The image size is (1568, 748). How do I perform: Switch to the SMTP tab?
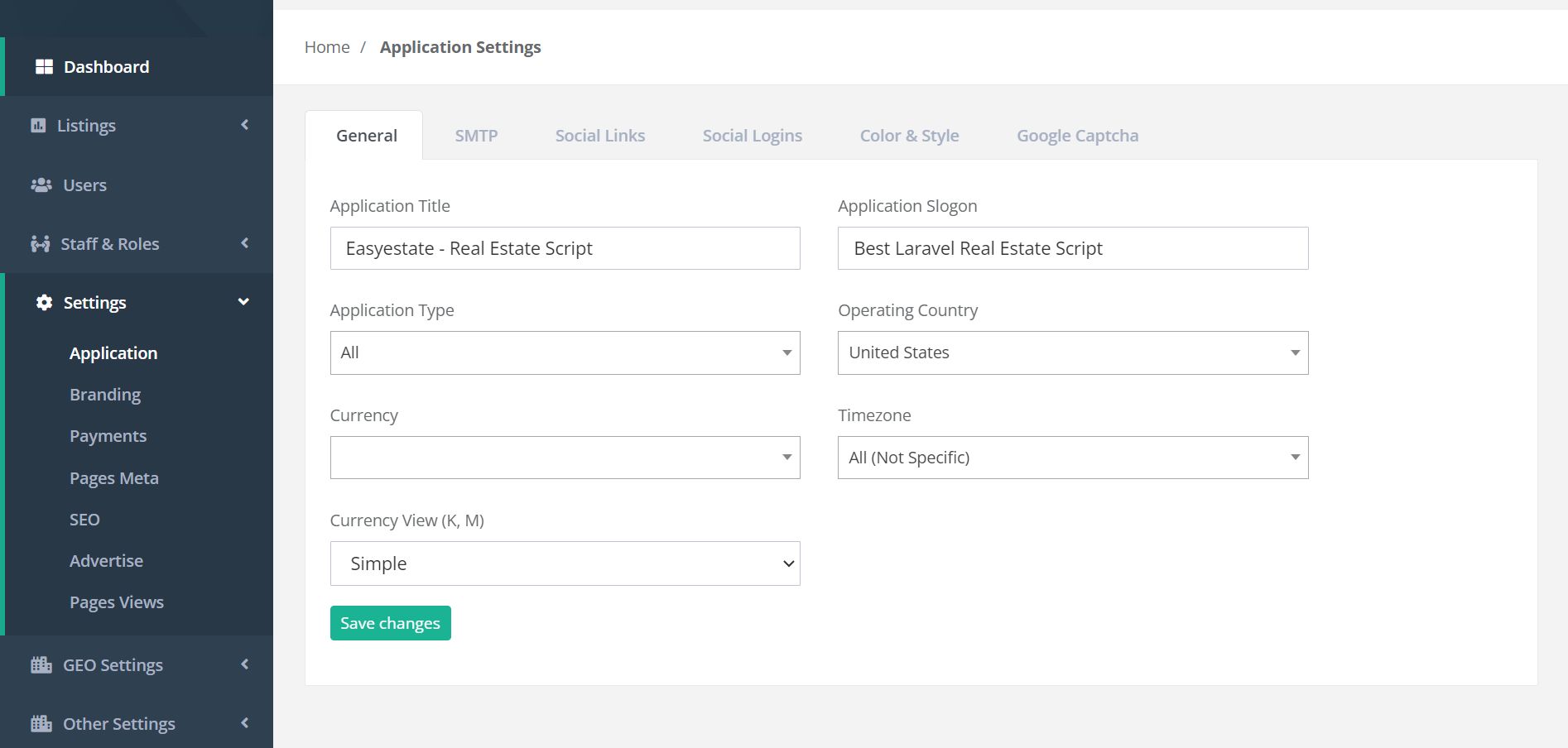tap(476, 136)
